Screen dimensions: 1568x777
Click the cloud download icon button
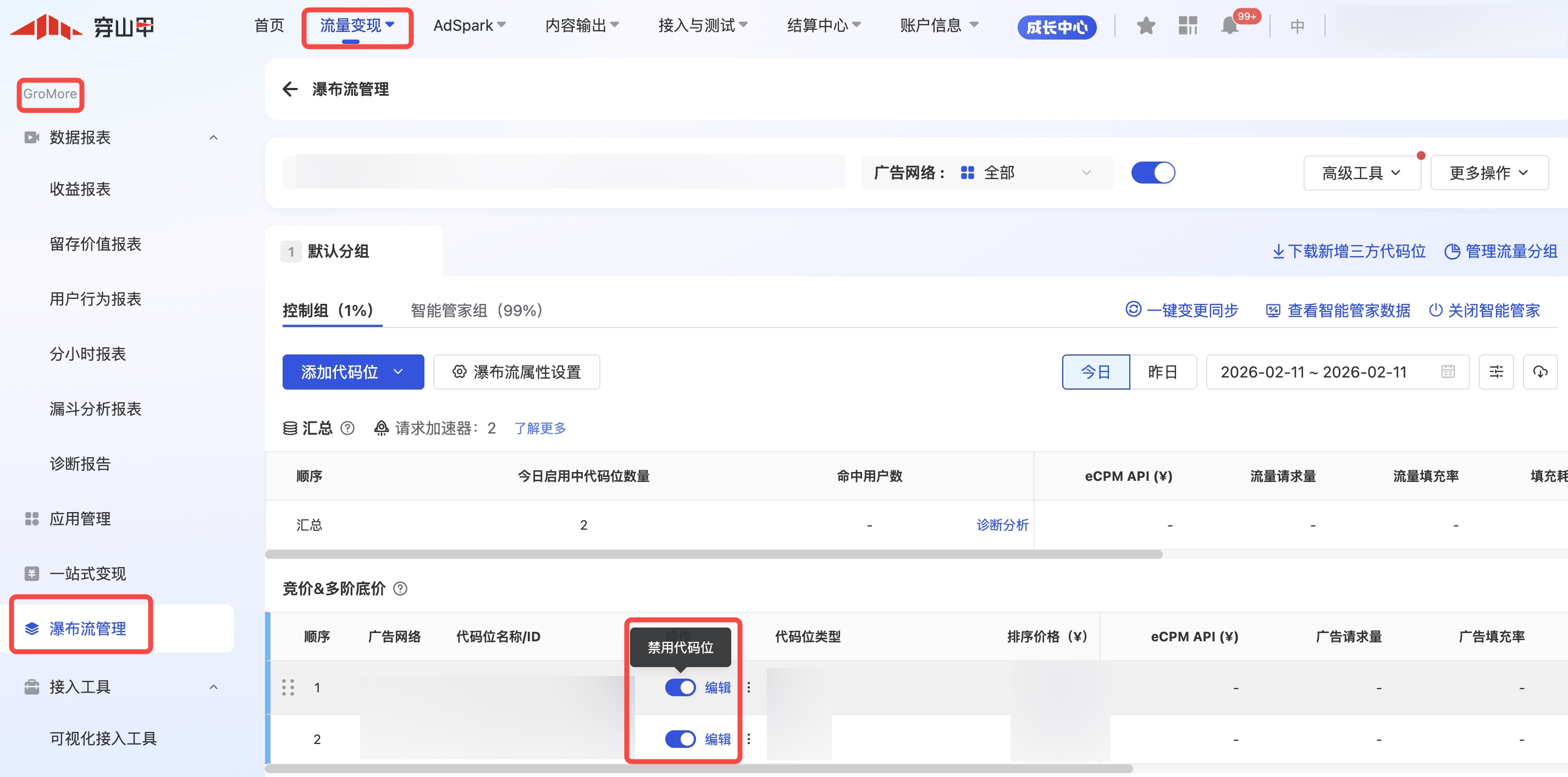(x=1539, y=372)
